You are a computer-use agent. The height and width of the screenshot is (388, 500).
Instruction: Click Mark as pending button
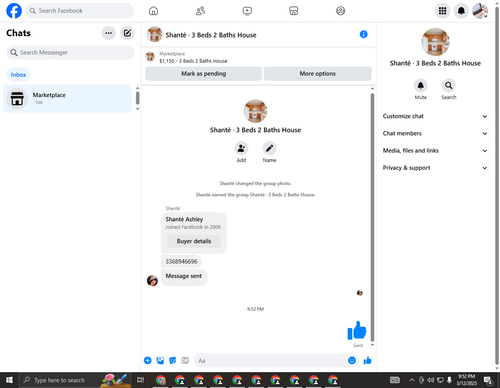pos(203,74)
